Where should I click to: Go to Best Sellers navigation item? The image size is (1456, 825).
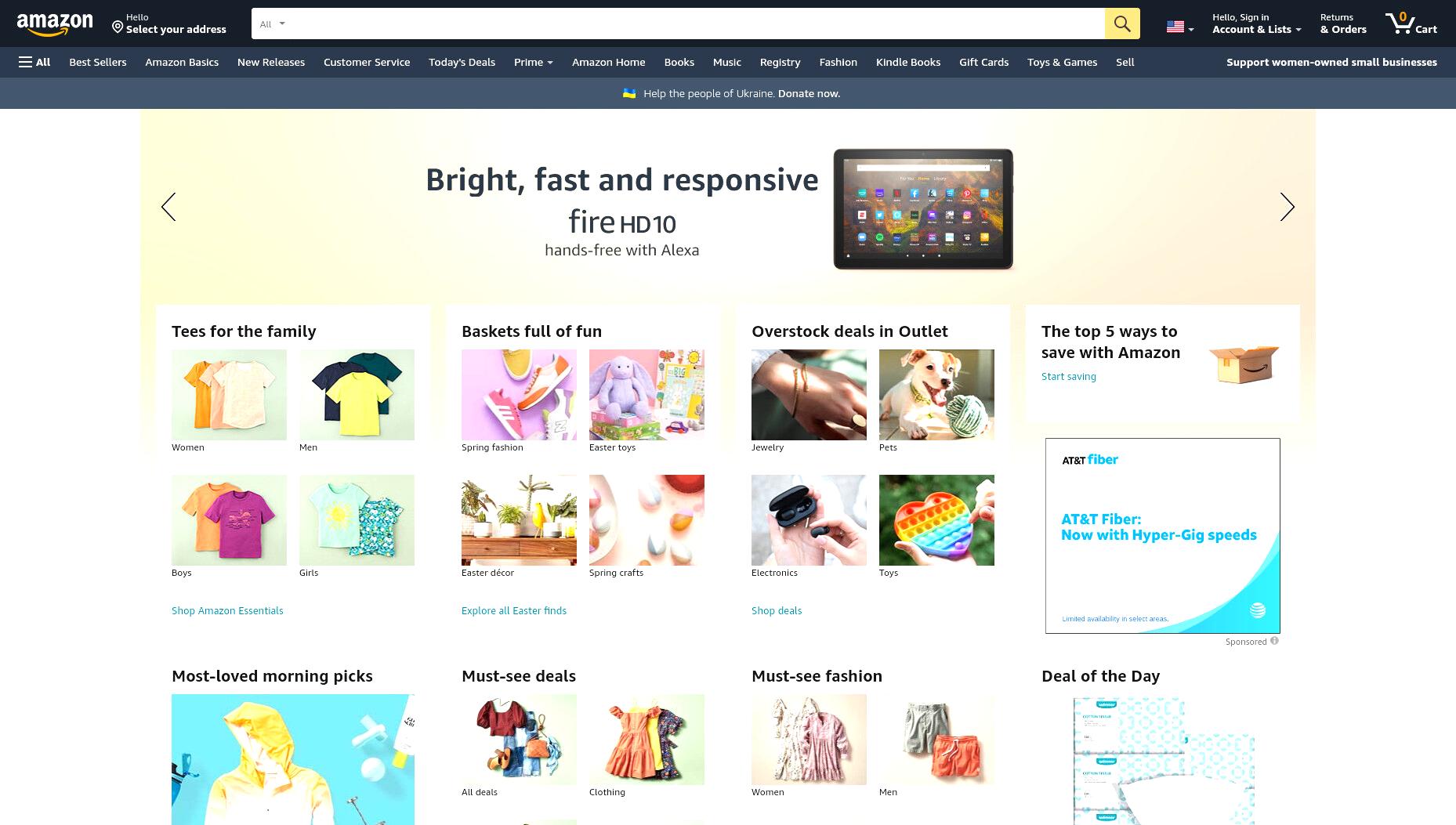(97, 62)
